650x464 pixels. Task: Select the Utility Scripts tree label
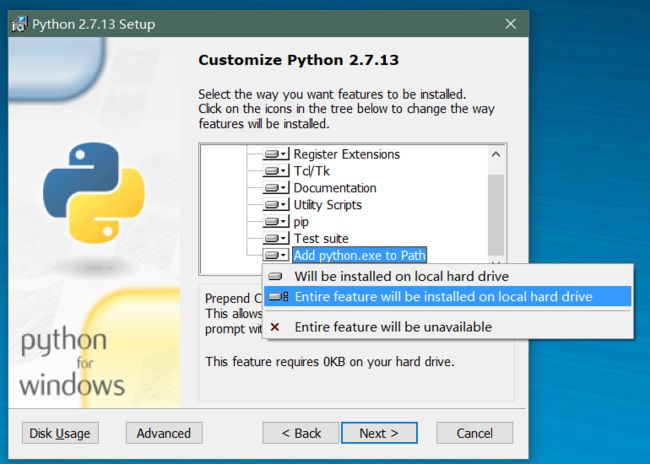pyautogui.click(x=327, y=205)
